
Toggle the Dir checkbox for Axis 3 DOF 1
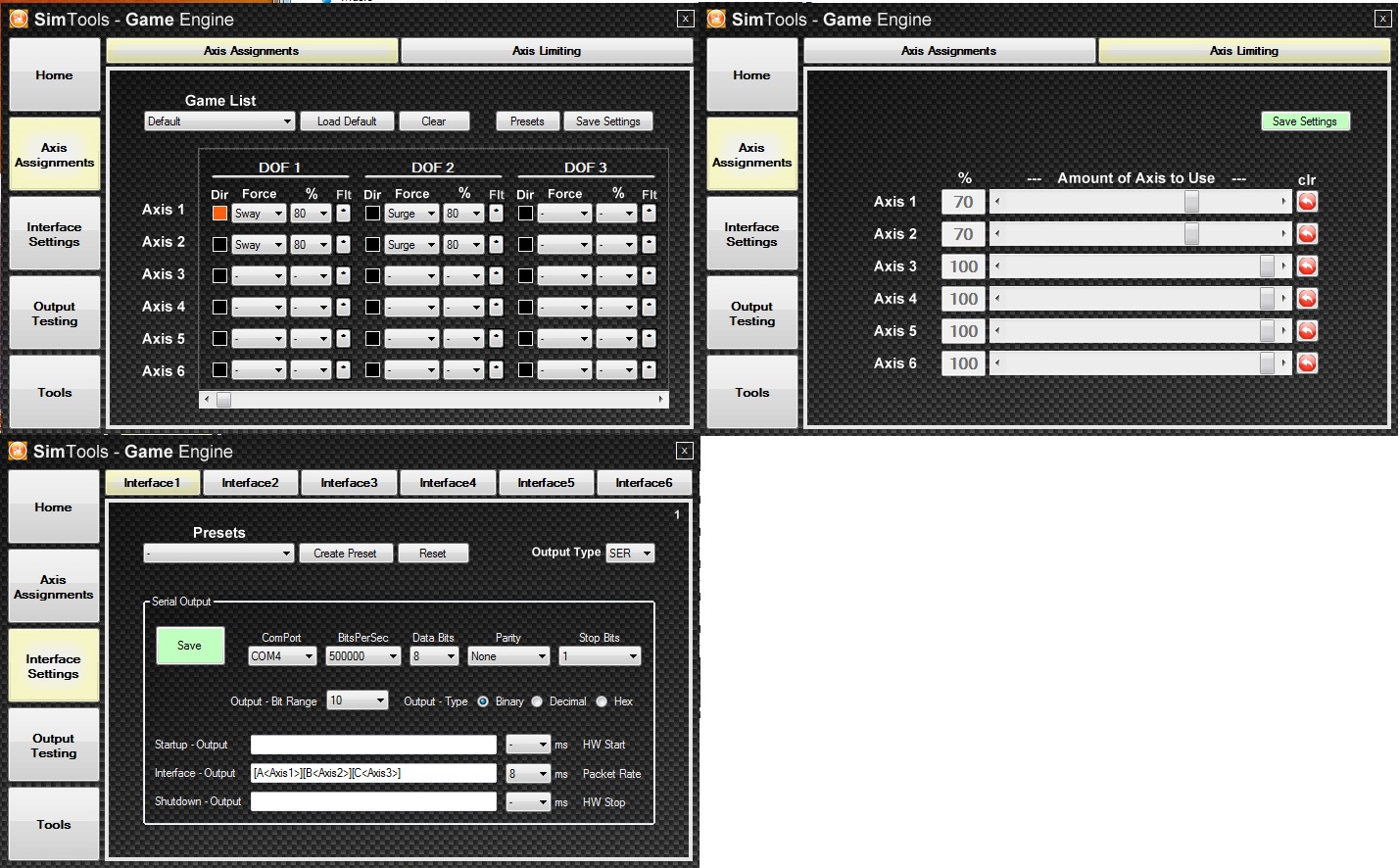(219, 275)
